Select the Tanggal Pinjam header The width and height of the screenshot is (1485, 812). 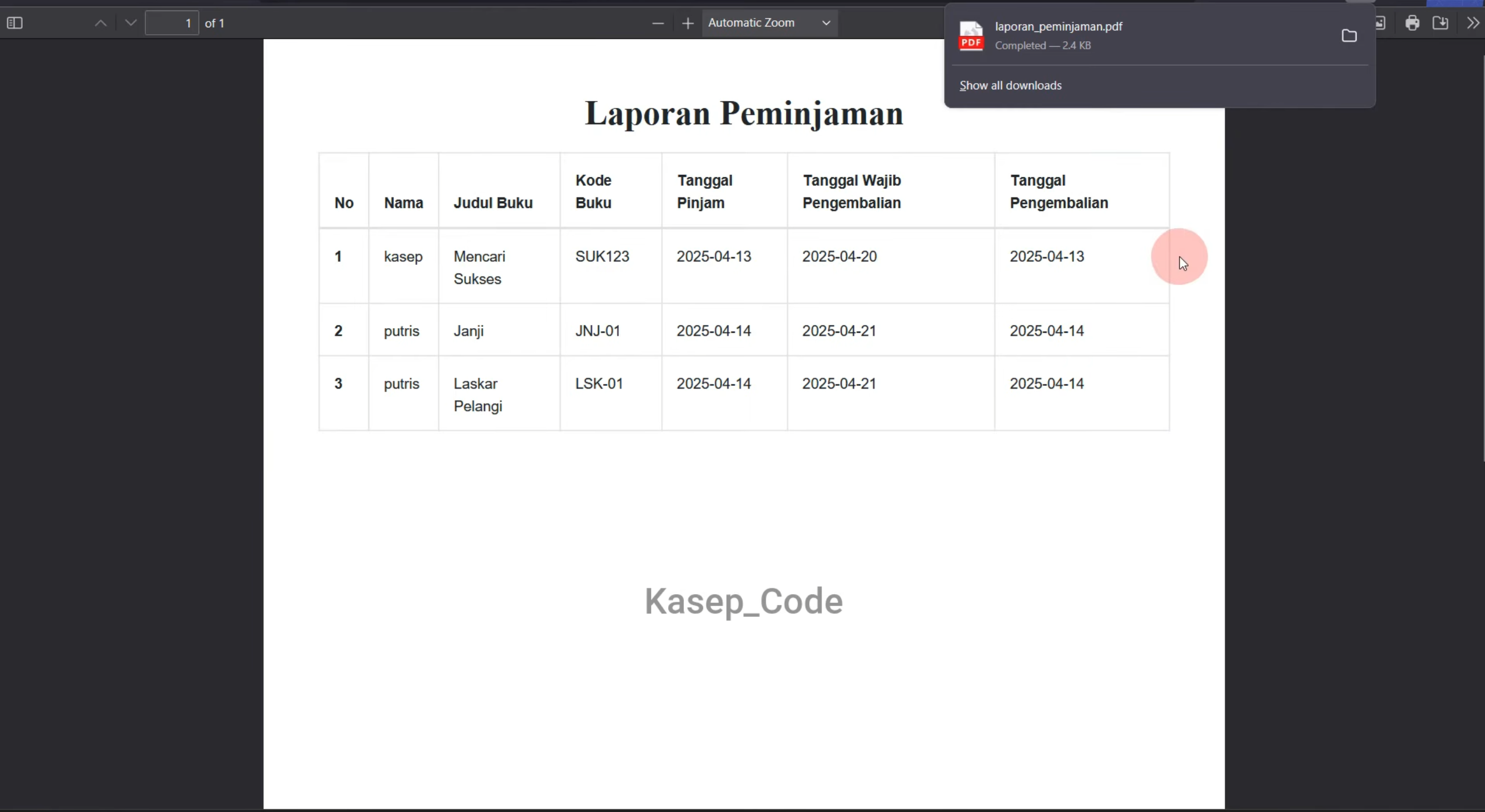click(704, 192)
